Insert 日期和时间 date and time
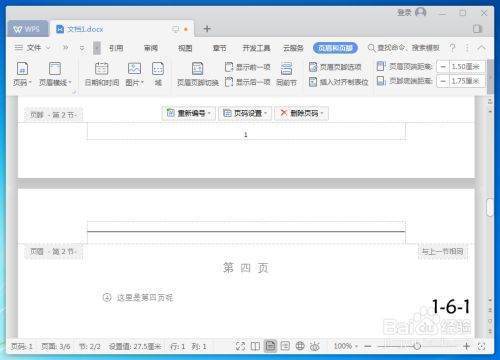 (102, 74)
